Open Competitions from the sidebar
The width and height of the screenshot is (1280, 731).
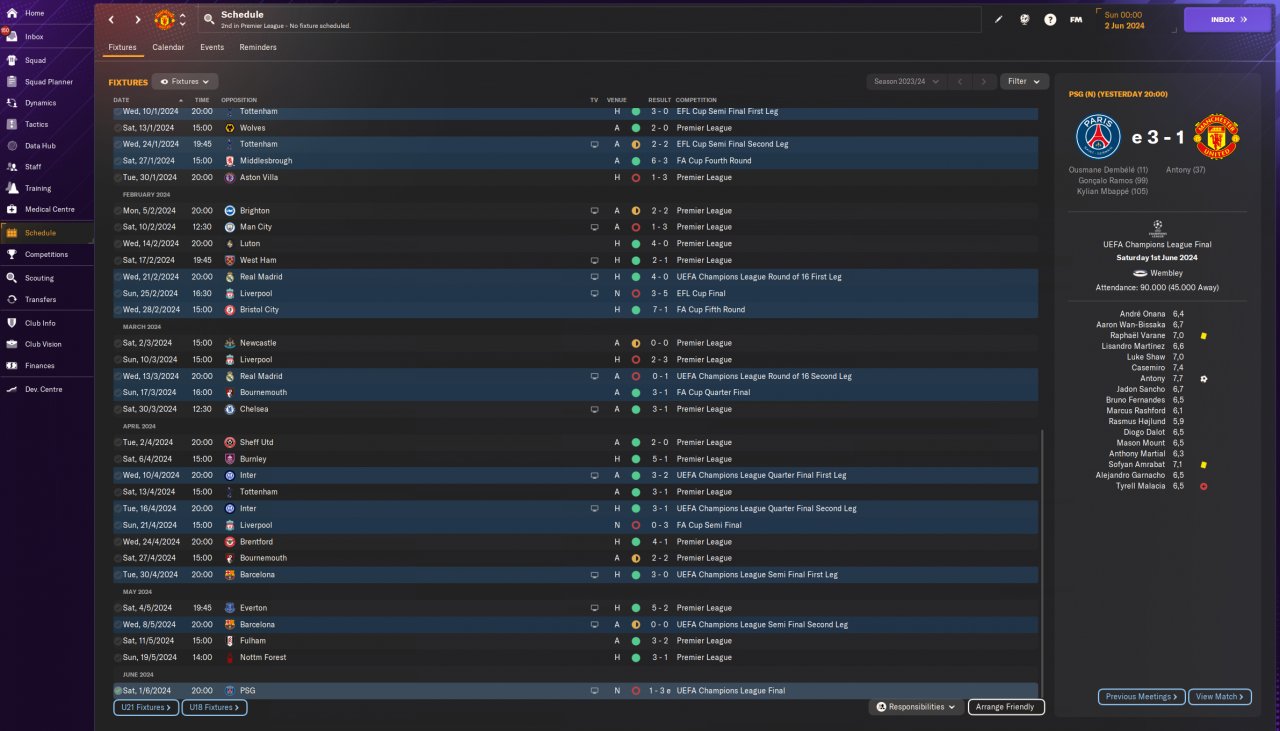46,255
